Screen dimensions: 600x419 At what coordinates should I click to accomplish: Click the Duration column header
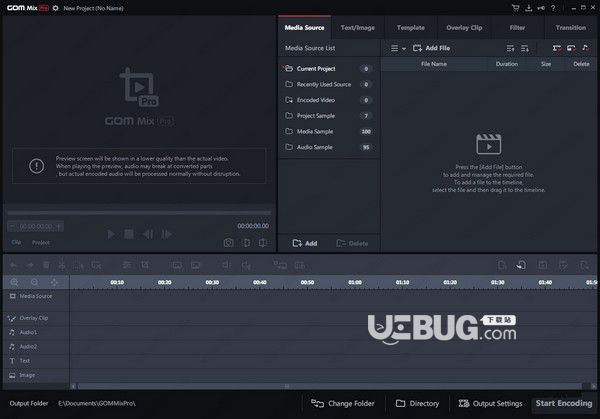[x=507, y=64]
